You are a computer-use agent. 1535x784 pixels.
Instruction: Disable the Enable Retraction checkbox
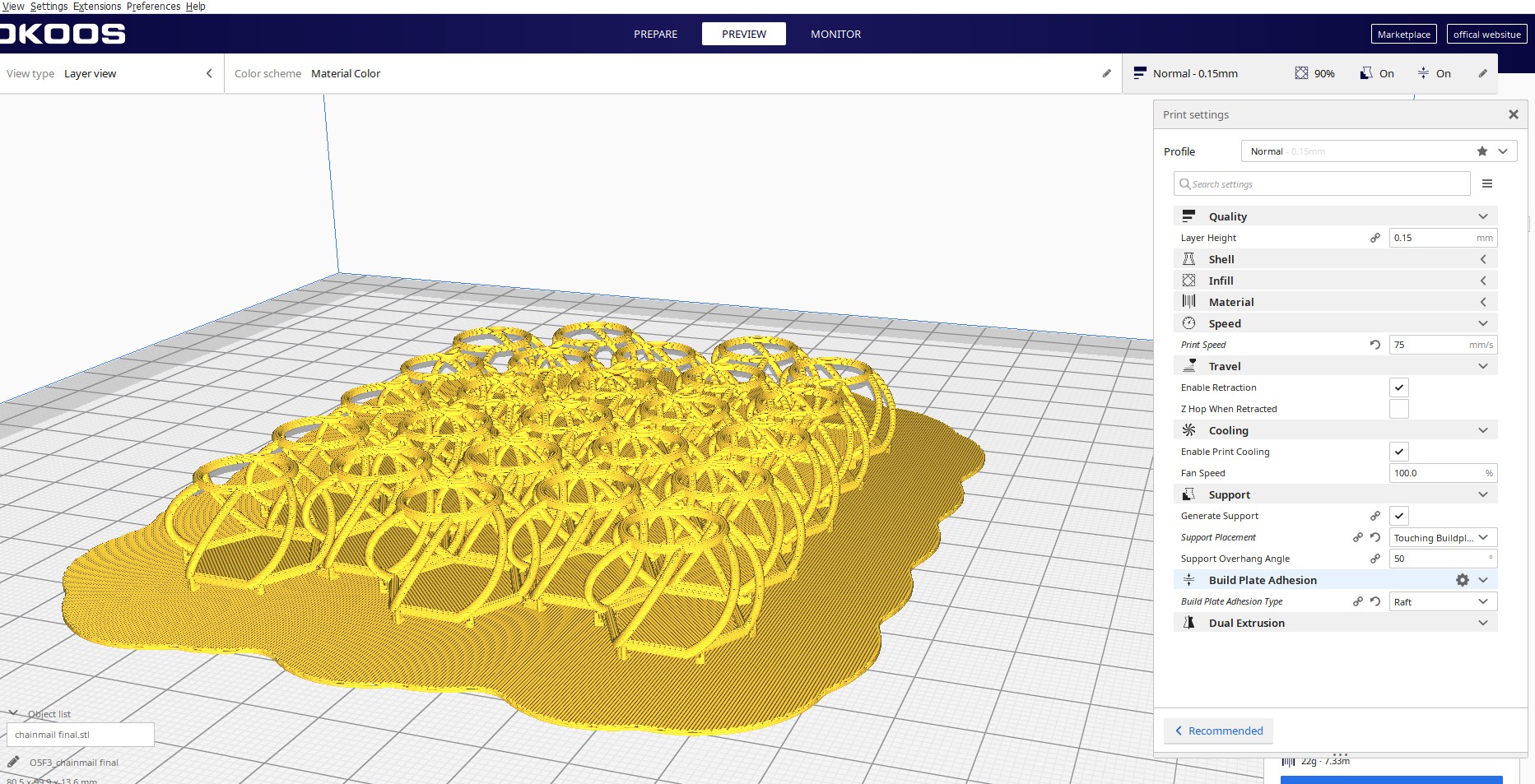point(1398,387)
